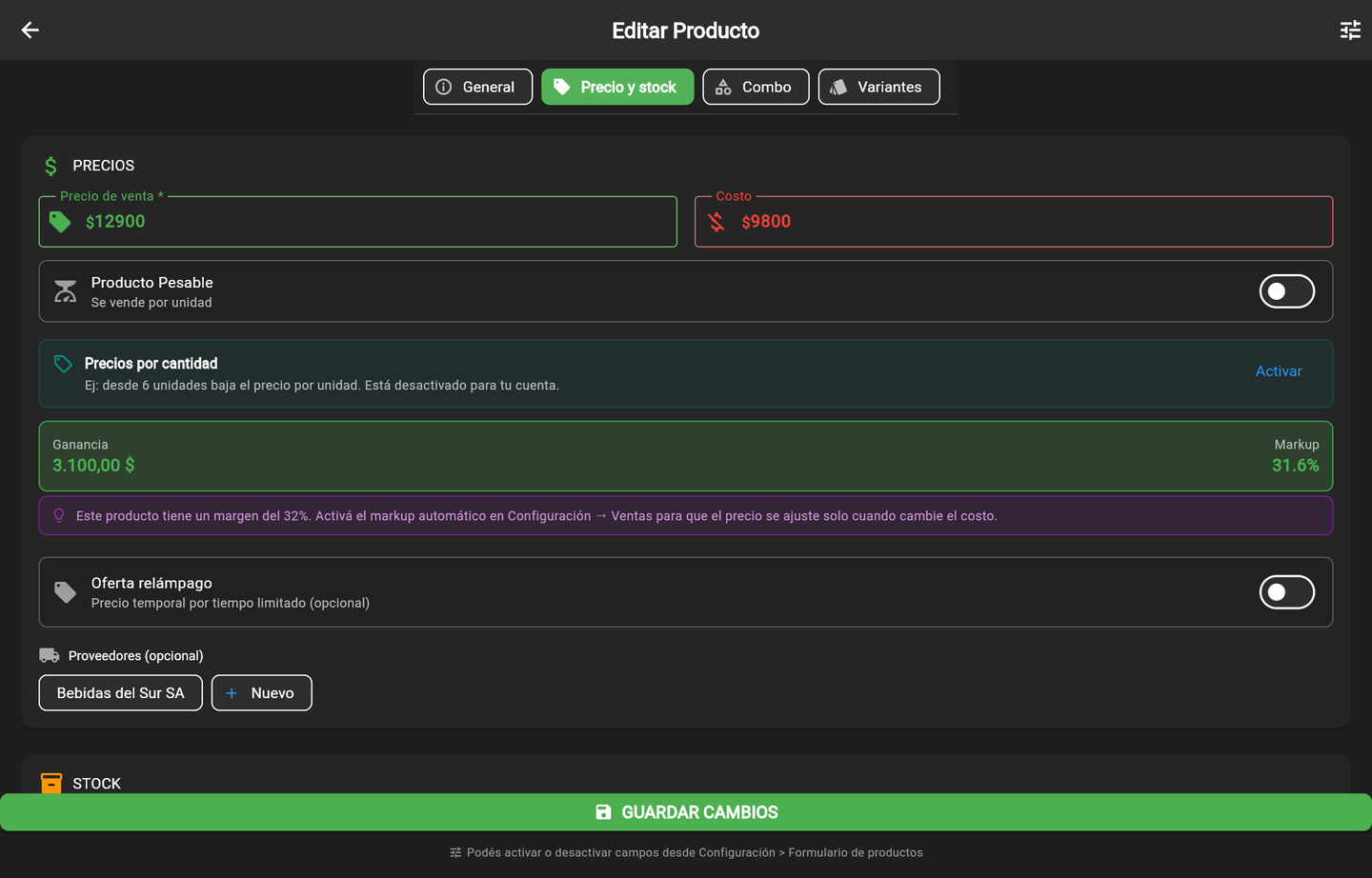Click the plus icon on Nuevo button
1372x878 pixels.
tap(232, 693)
